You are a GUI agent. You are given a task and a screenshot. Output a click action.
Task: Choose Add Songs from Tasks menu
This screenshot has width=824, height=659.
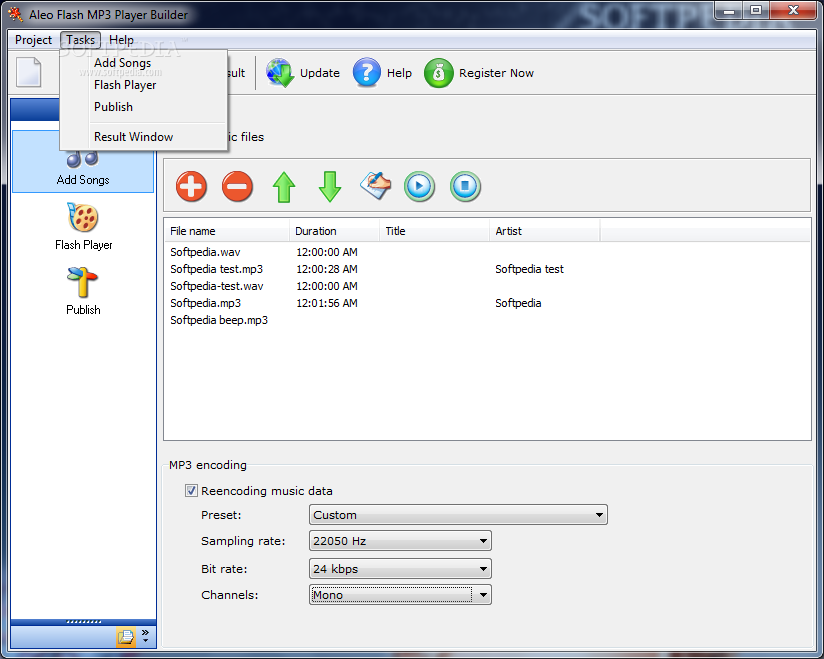[x=122, y=63]
